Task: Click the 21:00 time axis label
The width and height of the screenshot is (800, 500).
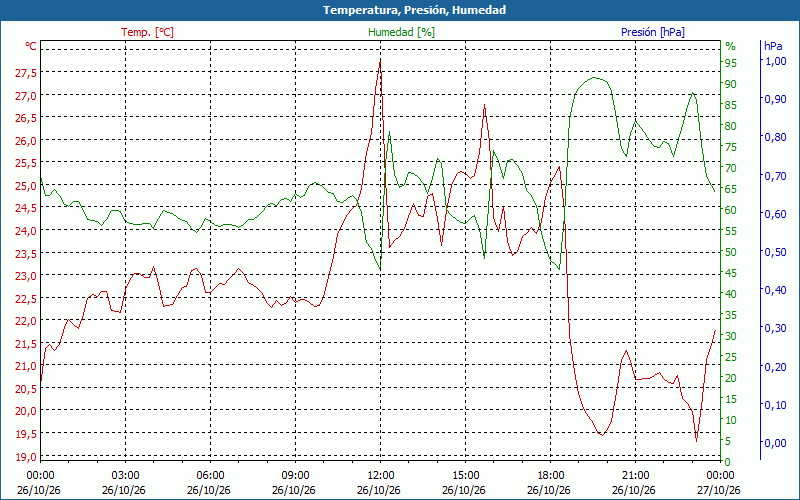Action: [x=635, y=476]
